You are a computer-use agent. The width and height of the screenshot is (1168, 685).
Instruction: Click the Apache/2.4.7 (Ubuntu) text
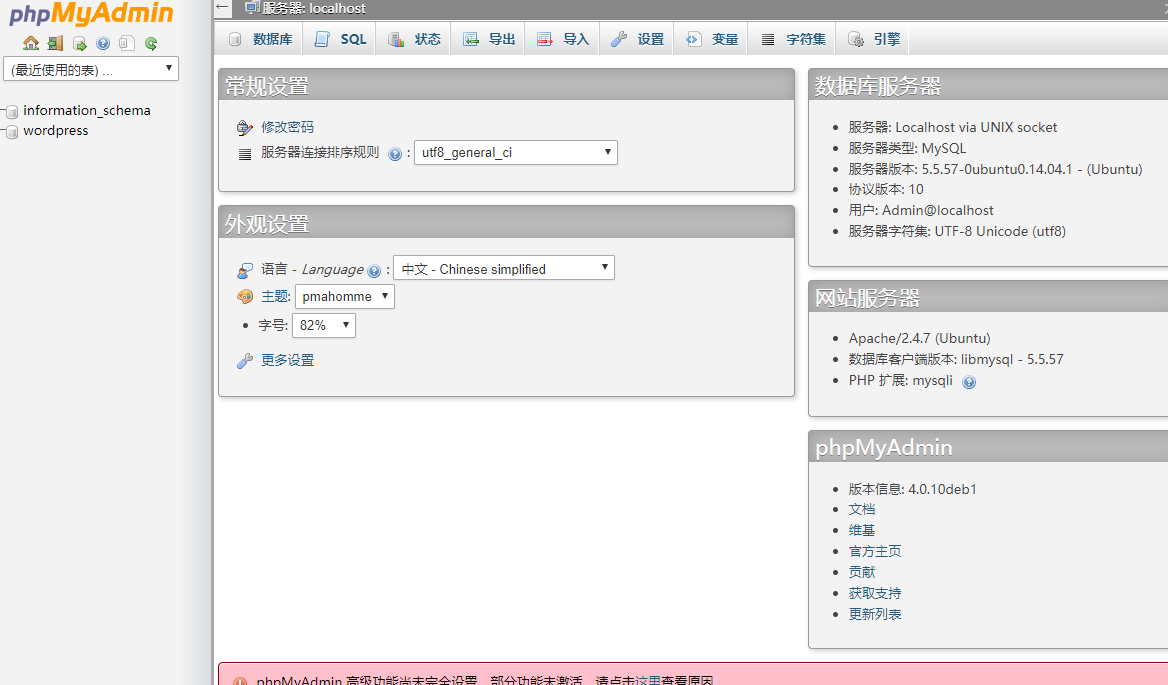(919, 338)
